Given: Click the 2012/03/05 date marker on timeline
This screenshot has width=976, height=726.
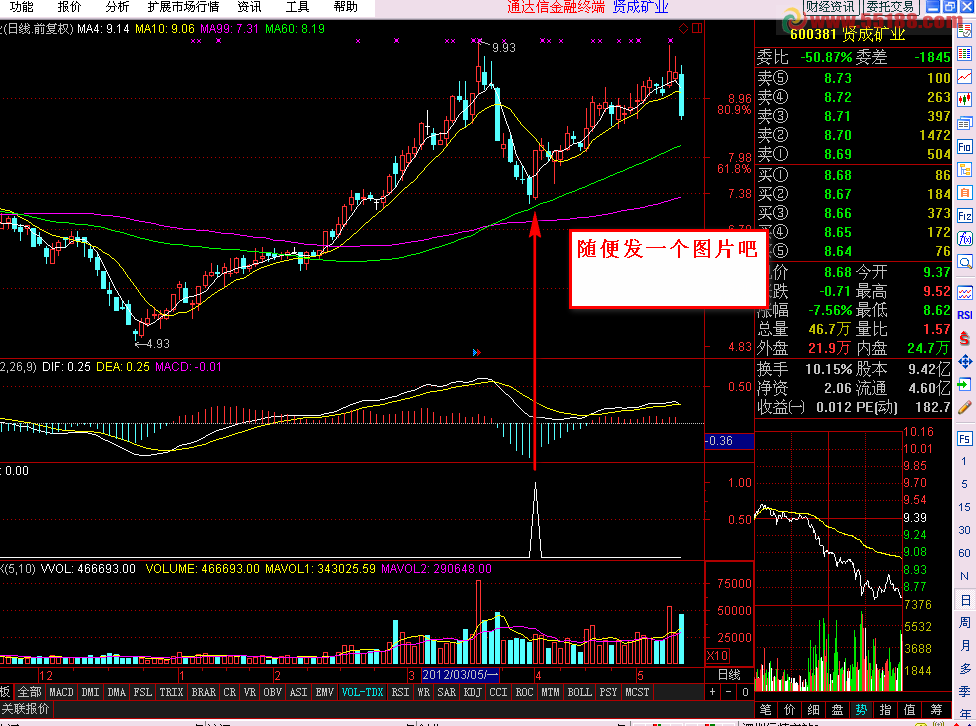Looking at the screenshot, I should point(460,675).
